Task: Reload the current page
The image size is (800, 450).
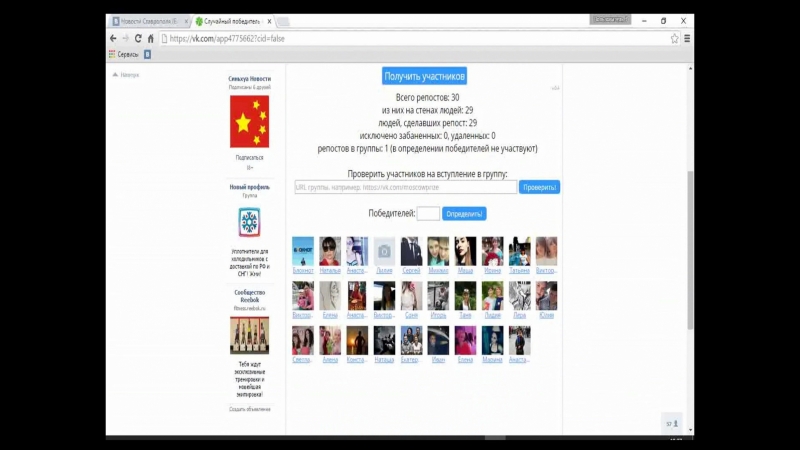Action: (138, 38)
